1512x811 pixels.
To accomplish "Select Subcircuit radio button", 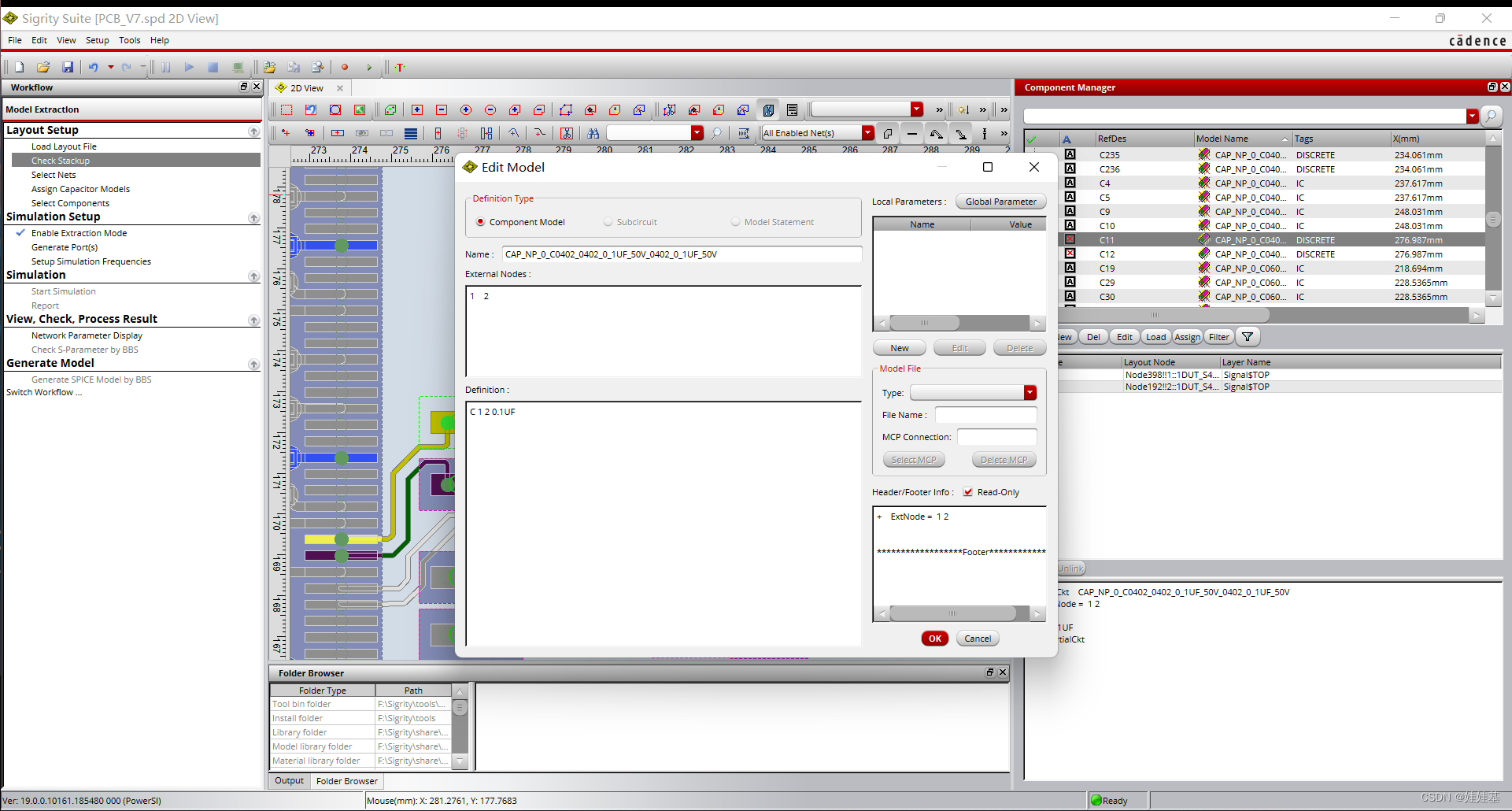I will 608,222.
